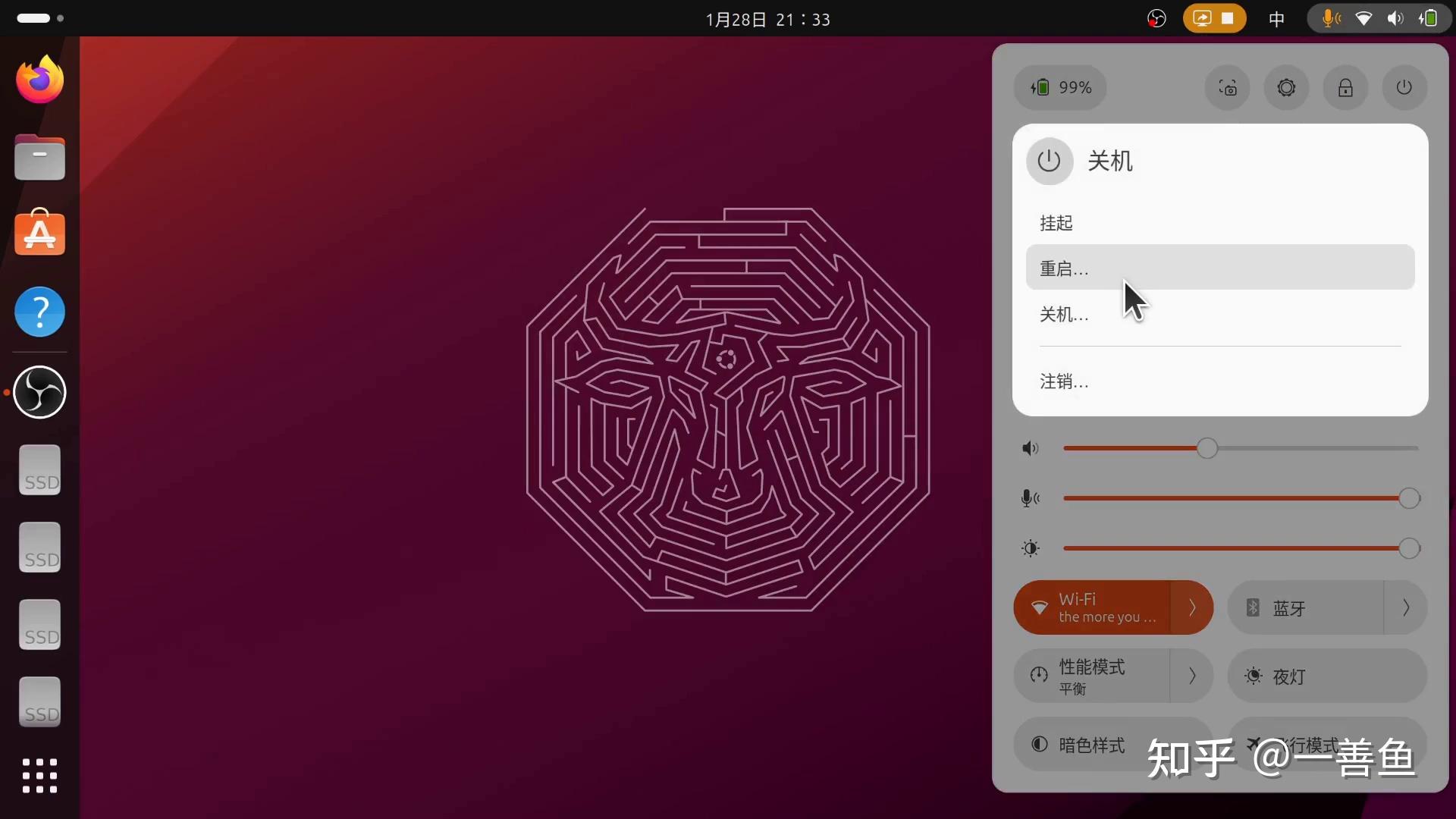
Task: Open the Files manager from the dock
Action: pos(39,157)
